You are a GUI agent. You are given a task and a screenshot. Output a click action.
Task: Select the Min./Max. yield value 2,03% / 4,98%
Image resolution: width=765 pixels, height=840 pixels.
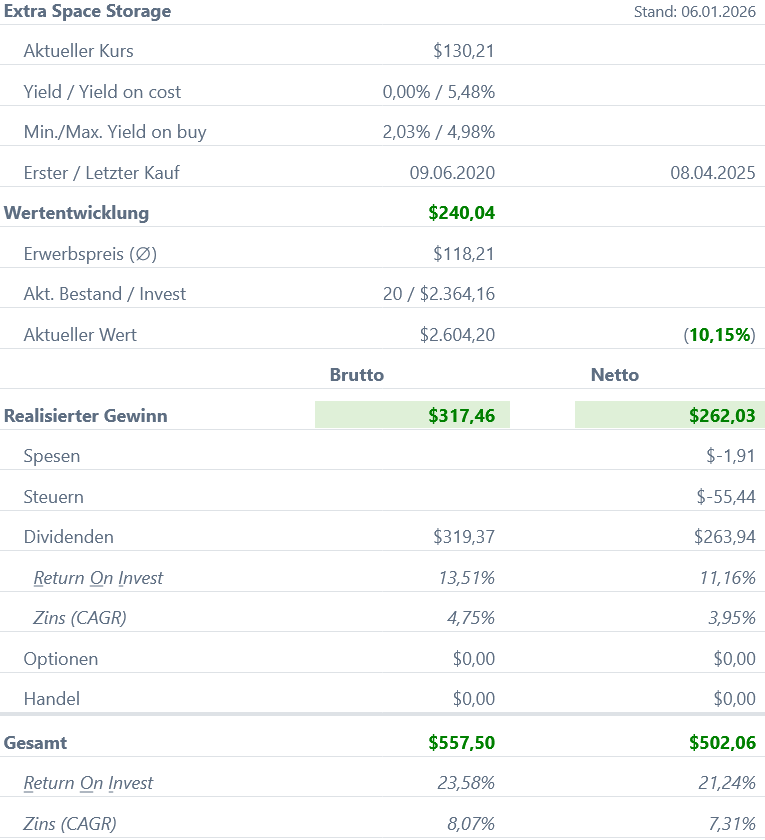coord(438,132)
